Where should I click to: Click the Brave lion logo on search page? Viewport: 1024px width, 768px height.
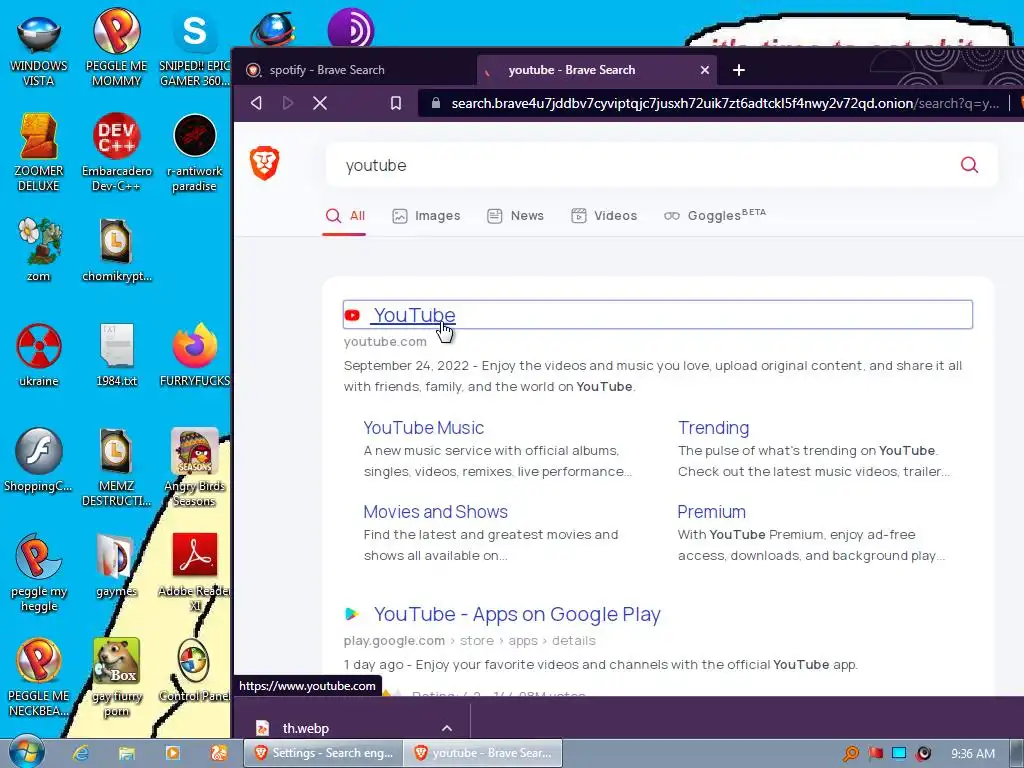pos(264,164)
